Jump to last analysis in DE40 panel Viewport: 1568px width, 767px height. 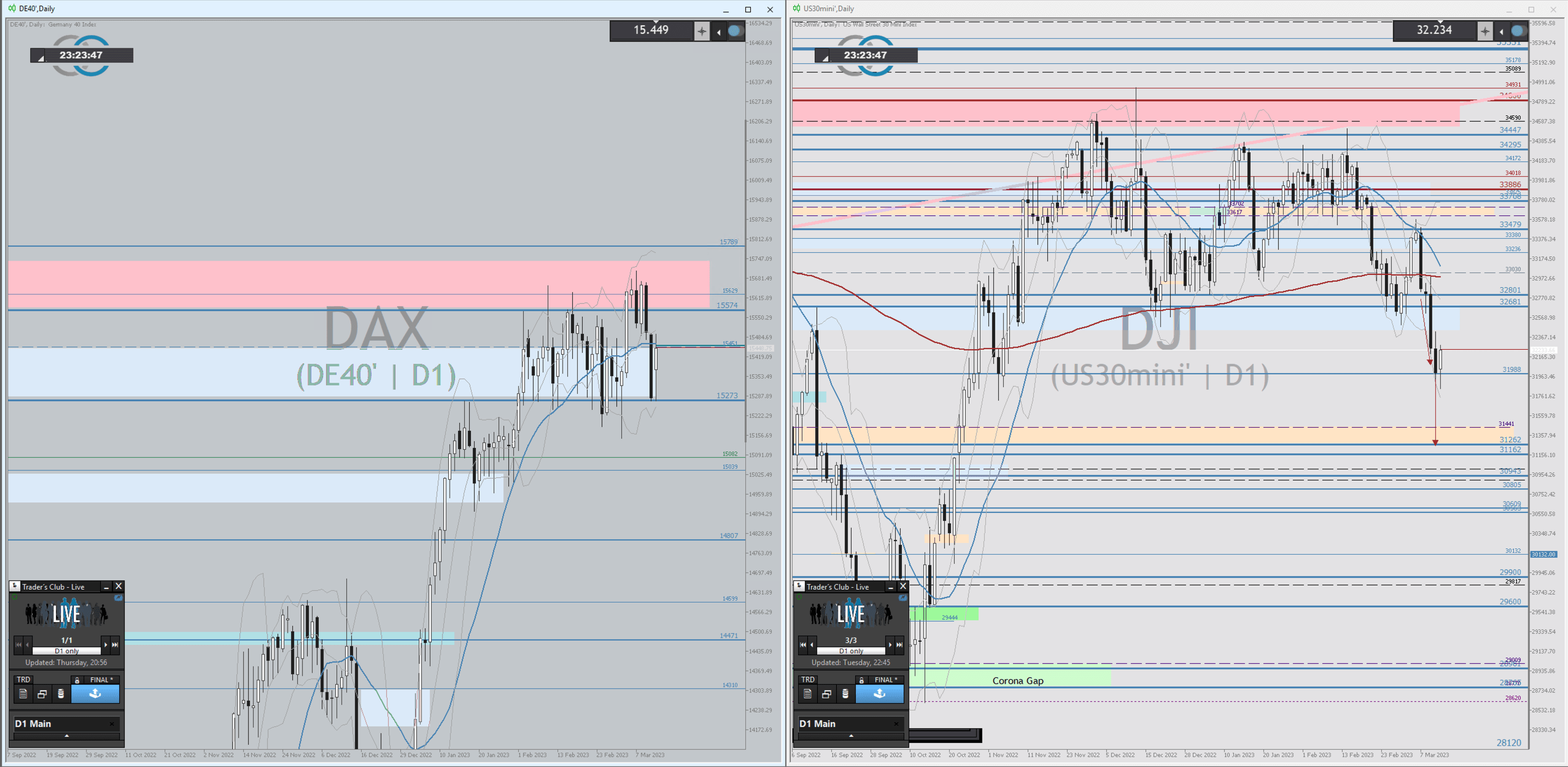click(x=115, y=645)
